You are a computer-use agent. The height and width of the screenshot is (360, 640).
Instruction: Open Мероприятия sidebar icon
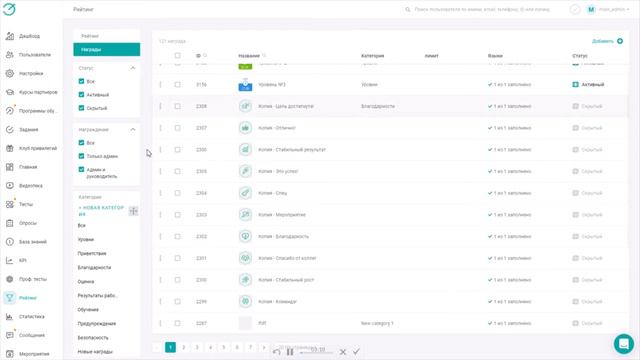(x=10, y=354)
